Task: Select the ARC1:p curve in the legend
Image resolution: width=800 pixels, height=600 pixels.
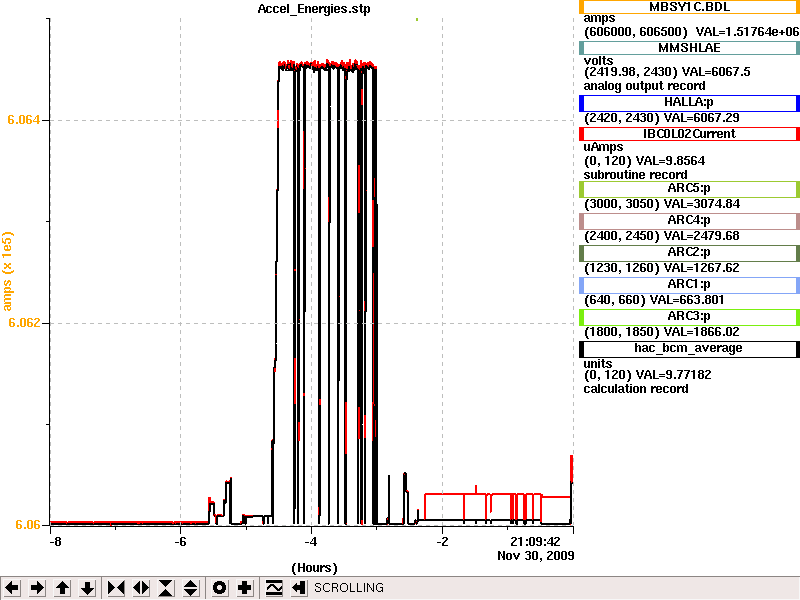Action: pyautogui.click(x=689, y=285)
